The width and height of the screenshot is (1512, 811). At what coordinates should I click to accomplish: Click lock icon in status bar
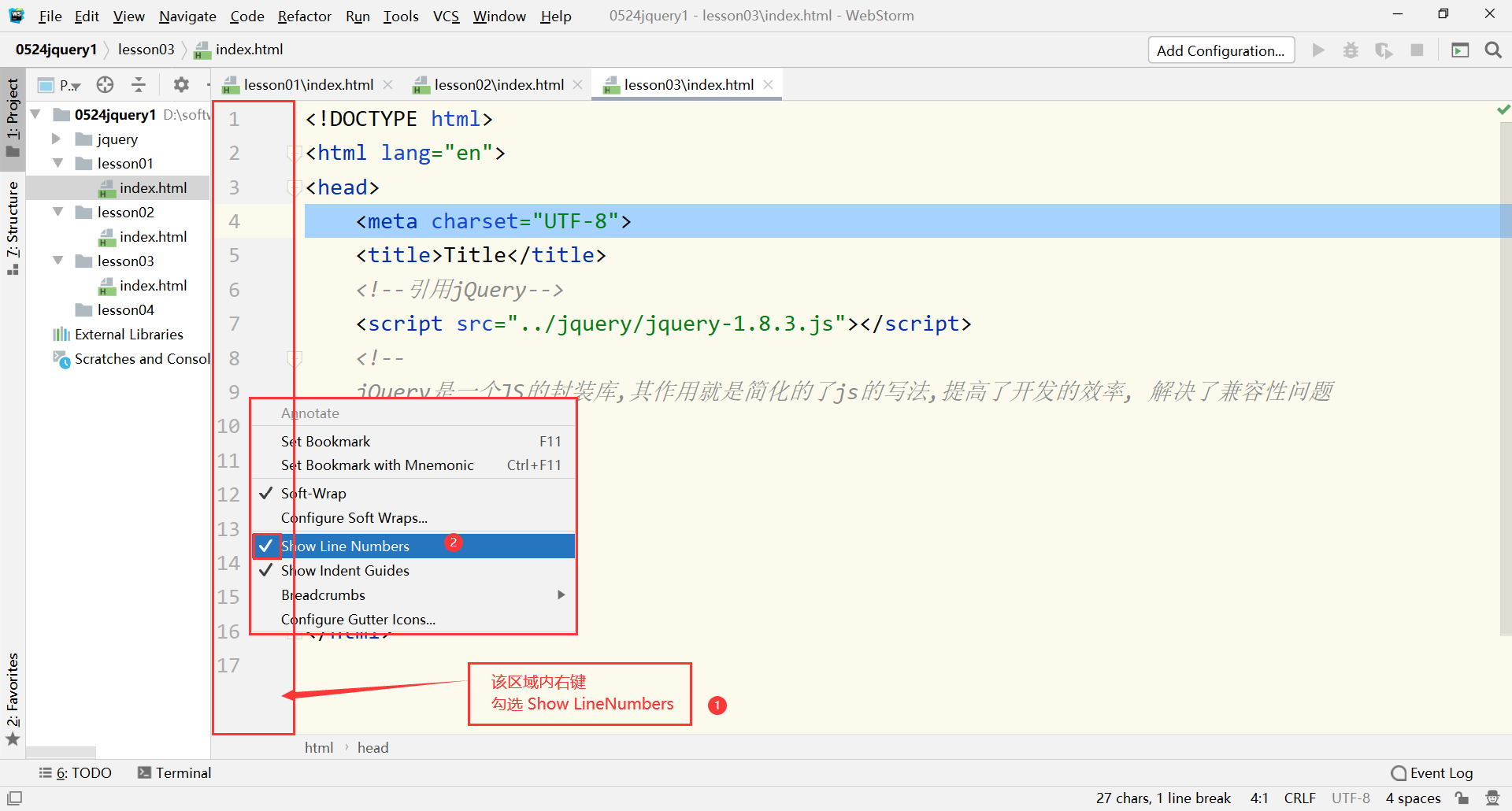[1462, 798]
